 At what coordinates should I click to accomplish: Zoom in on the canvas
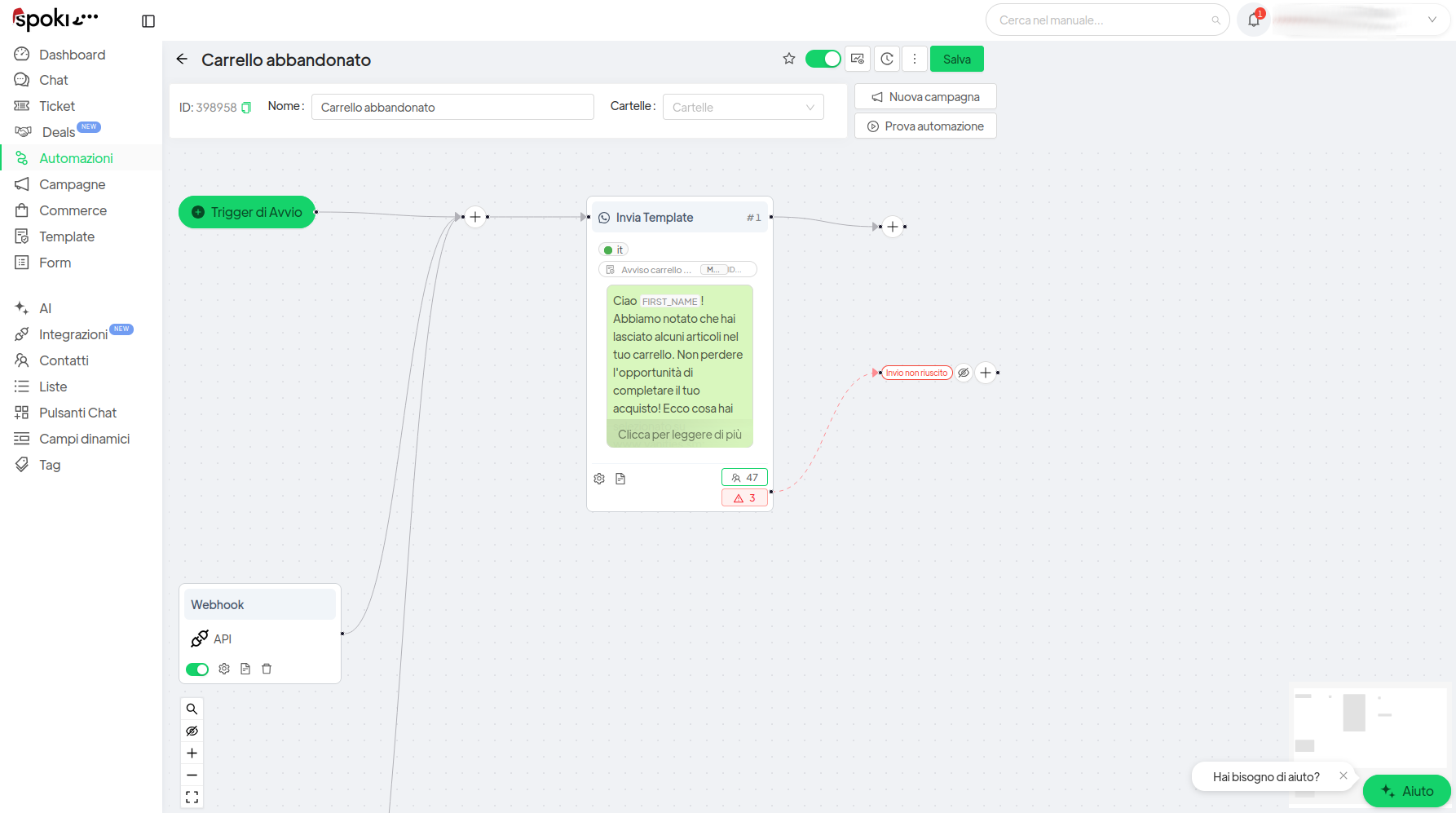tap(192, 753)
